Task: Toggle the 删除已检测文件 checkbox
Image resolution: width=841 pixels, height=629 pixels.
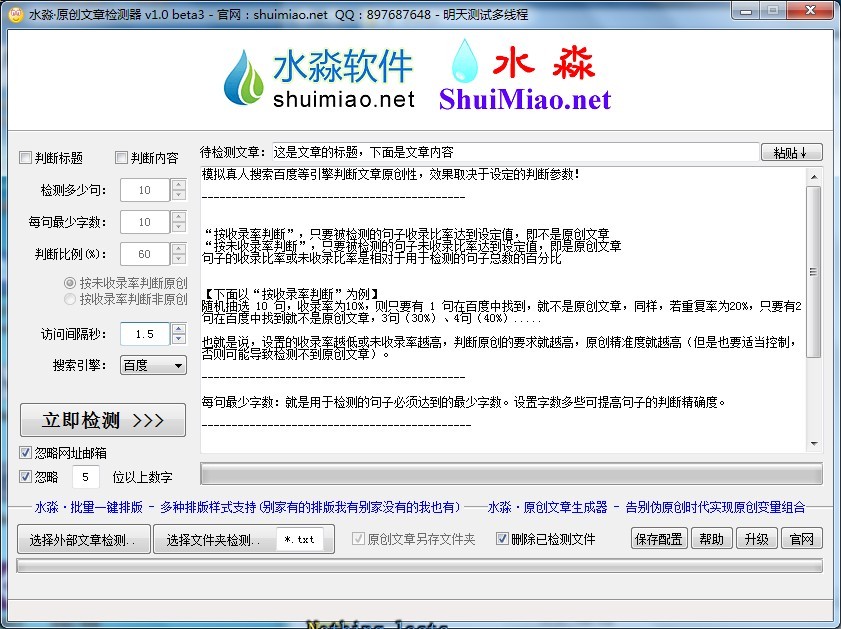Action: (x=501, y=539)
